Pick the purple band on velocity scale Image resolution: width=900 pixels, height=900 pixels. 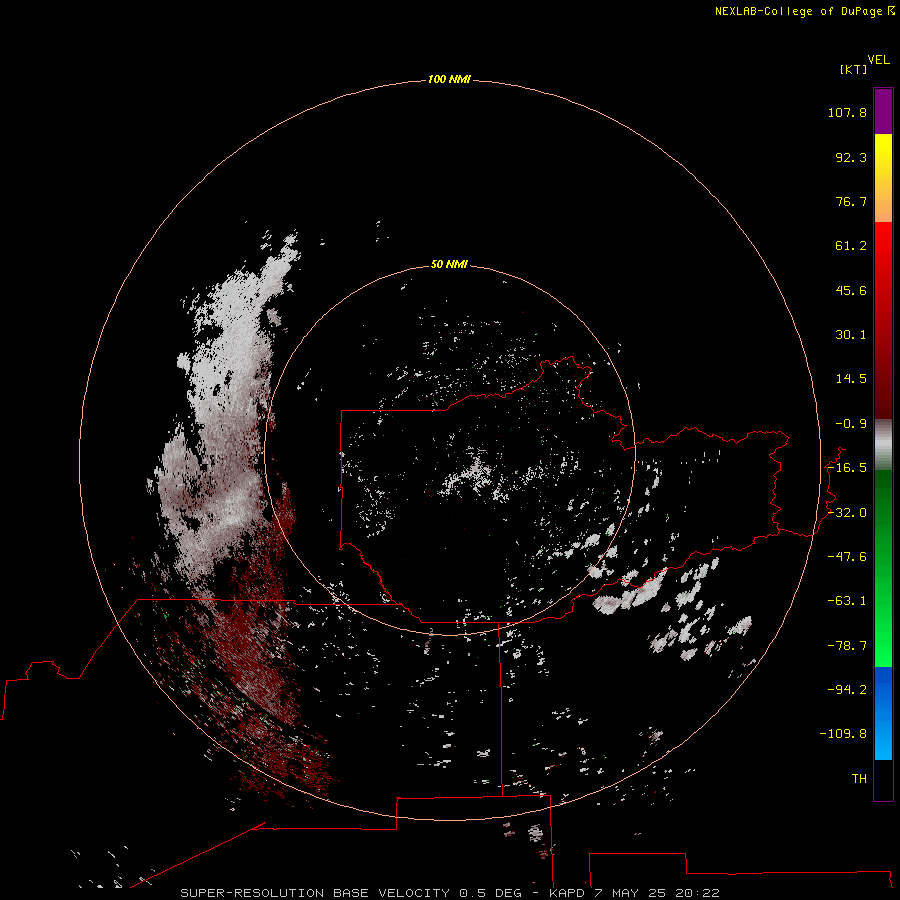[883, 111]
